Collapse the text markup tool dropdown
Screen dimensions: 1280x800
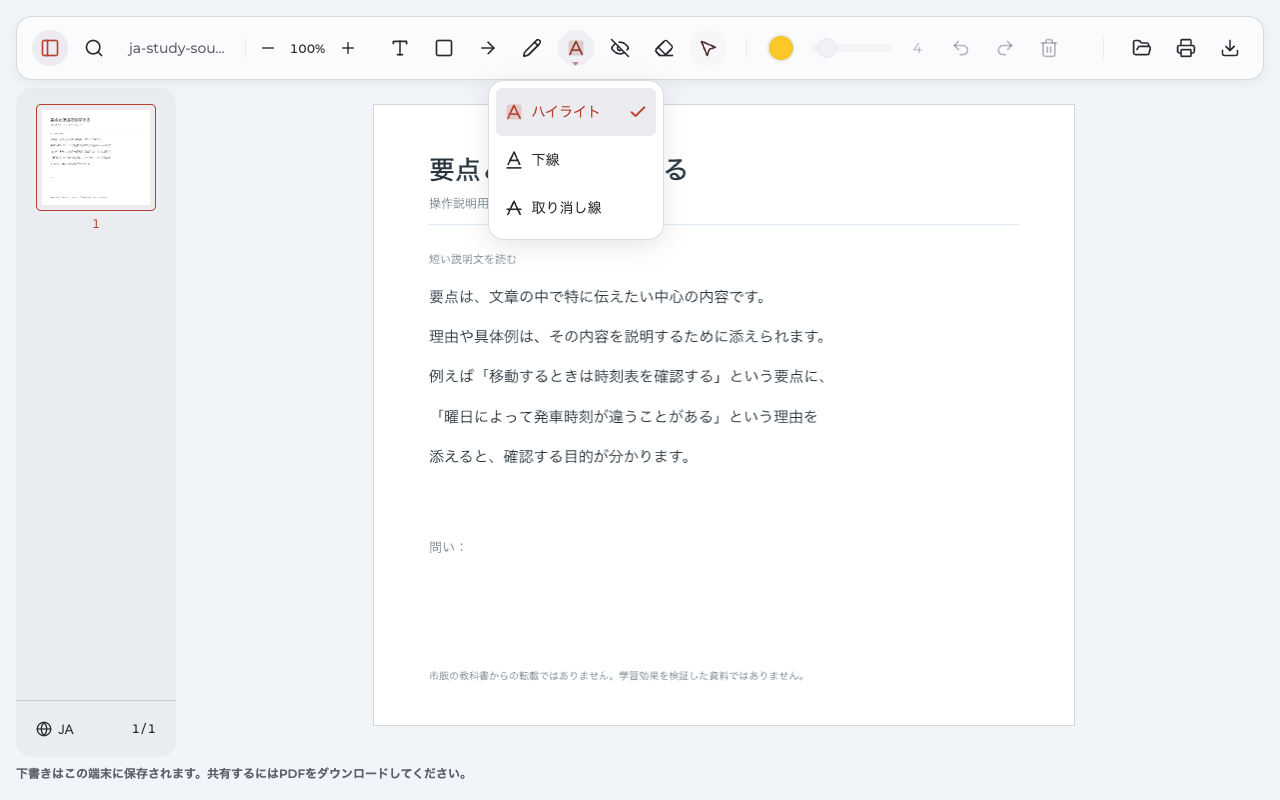(576, 48)
